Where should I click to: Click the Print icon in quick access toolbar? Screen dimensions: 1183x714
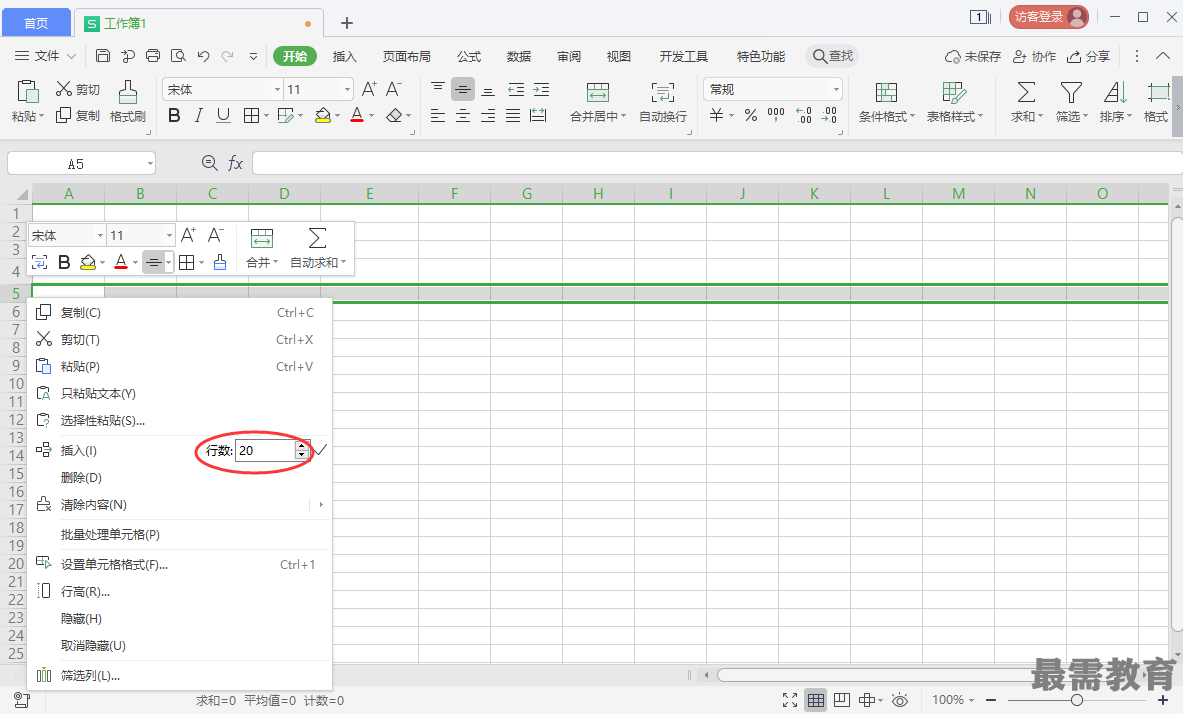[x=153, y=56]
